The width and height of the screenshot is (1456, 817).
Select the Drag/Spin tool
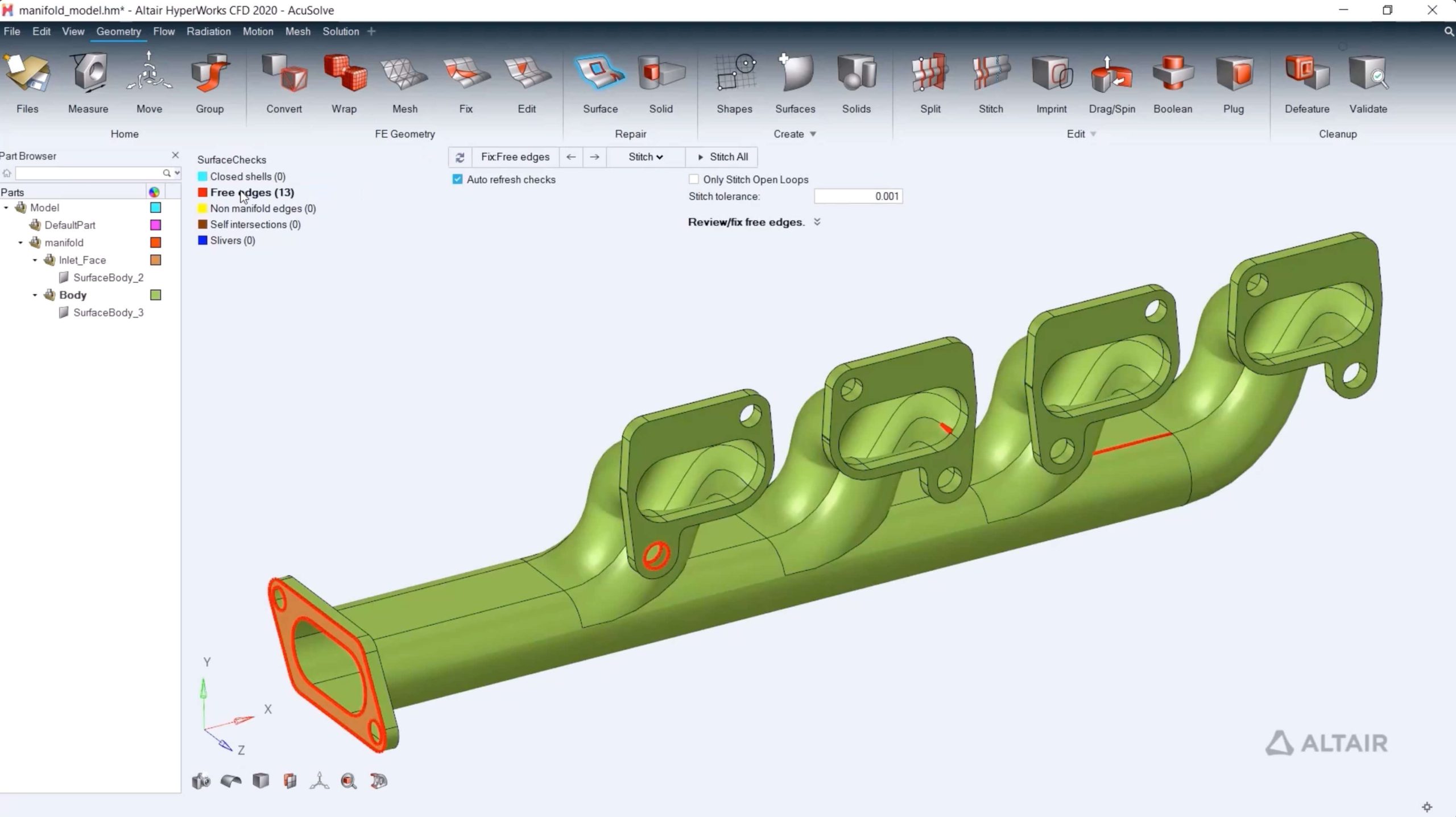click(x=1111, y=74)
